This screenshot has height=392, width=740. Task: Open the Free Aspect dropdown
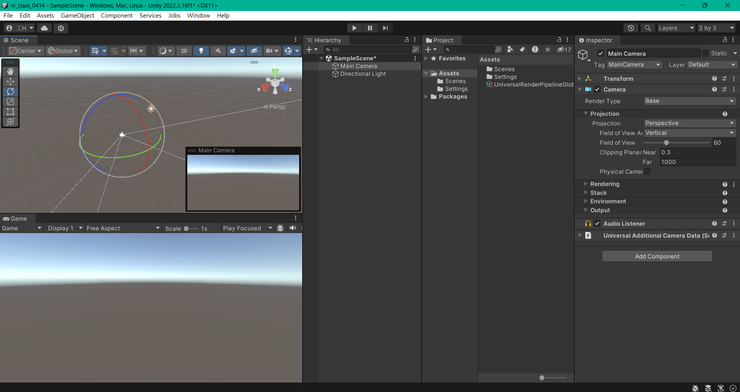point(123,228)
